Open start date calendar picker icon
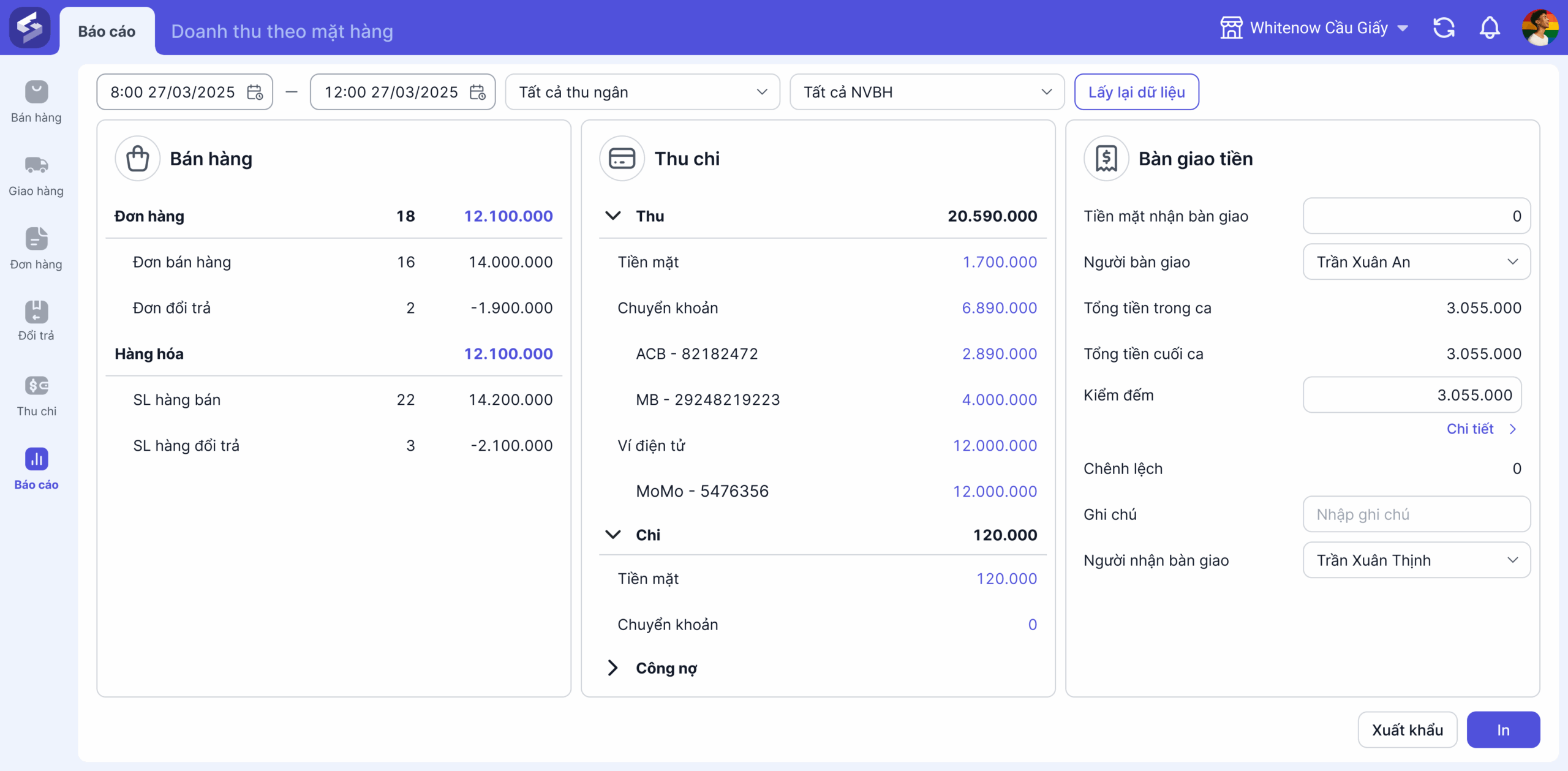 (255, 92)
